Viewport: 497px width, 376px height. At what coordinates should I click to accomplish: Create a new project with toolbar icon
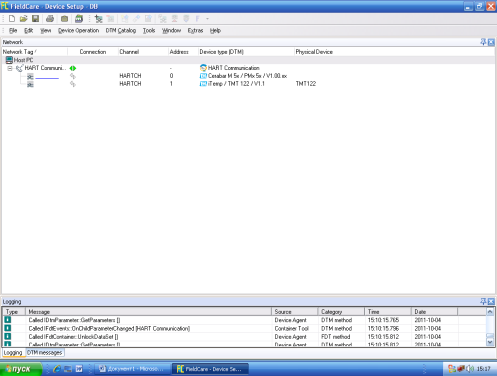pos(12,19)
